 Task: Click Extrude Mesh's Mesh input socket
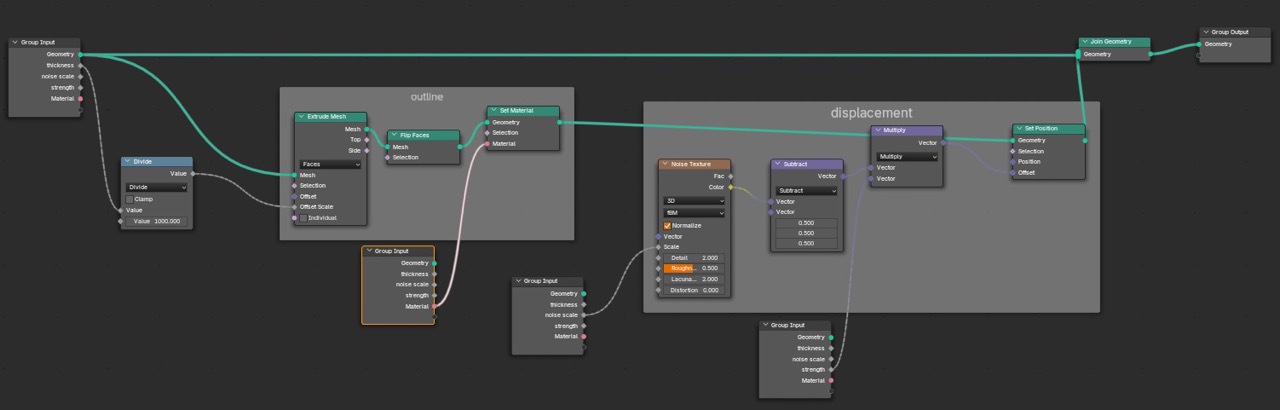tap(294, 175)
